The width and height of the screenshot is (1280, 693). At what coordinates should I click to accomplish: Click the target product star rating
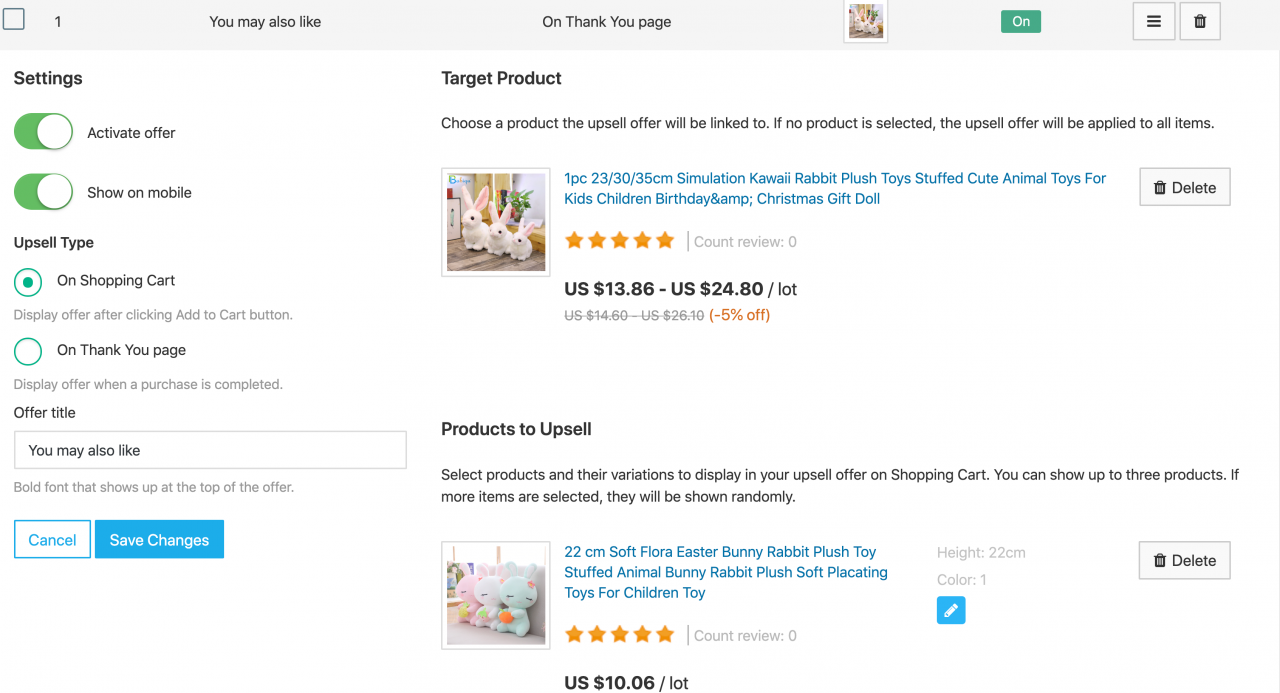(620, 241)
